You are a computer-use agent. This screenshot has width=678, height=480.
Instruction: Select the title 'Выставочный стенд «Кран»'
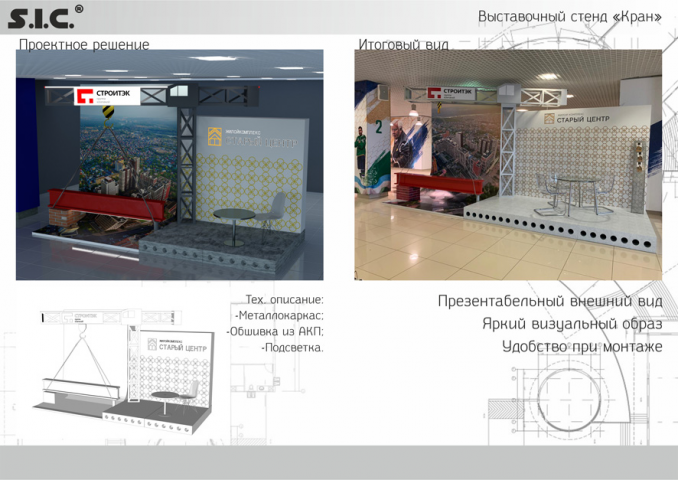tap(570, 17)
